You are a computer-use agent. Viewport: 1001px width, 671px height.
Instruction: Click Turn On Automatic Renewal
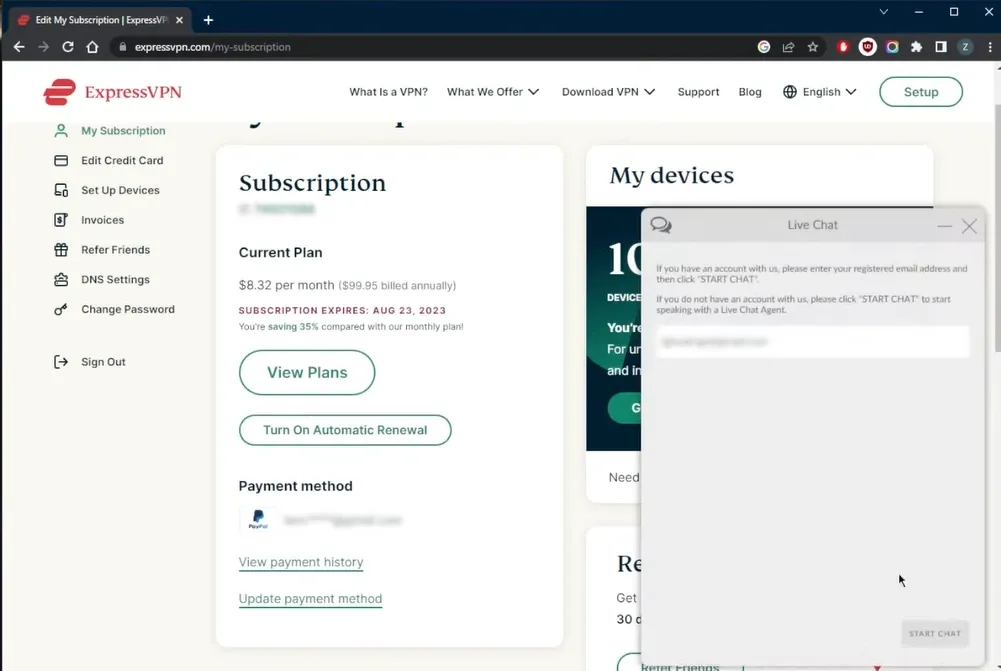tap(345, 430)
